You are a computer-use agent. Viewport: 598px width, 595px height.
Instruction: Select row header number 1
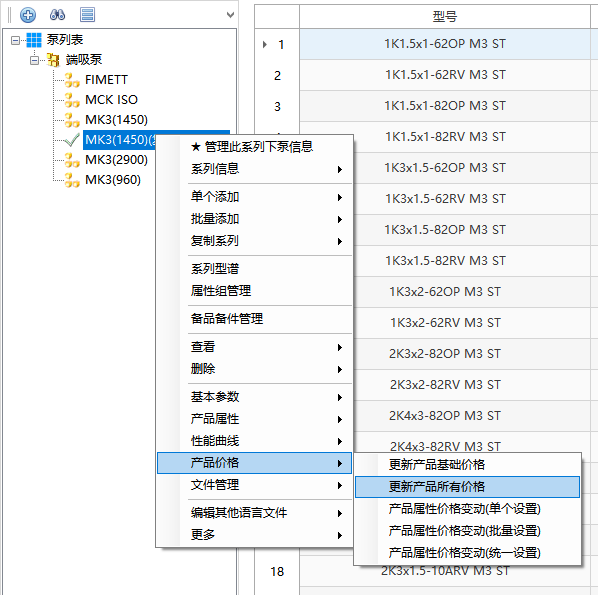point(277,45)
